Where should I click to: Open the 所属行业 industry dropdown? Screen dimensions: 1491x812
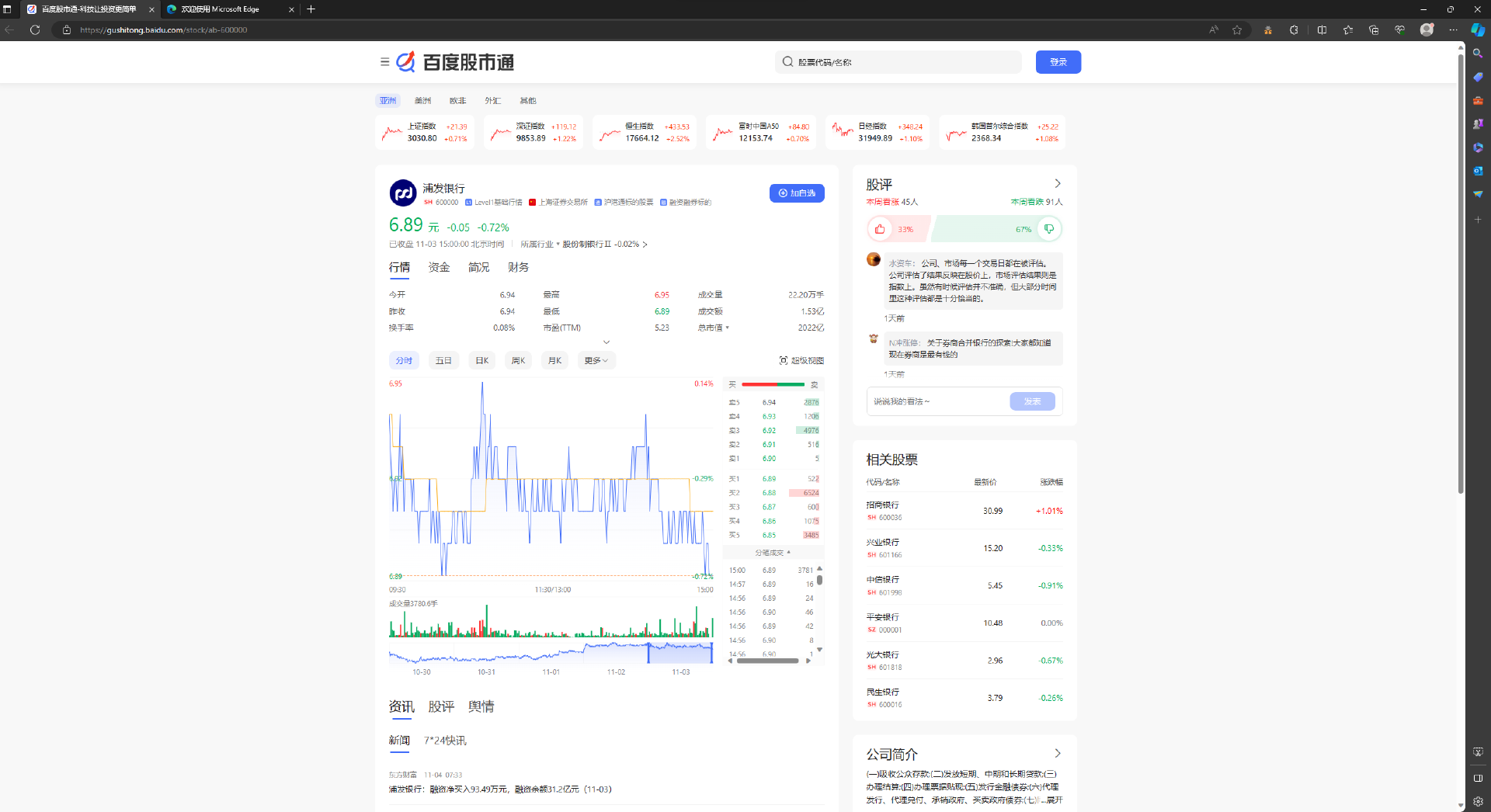[540, 244]
